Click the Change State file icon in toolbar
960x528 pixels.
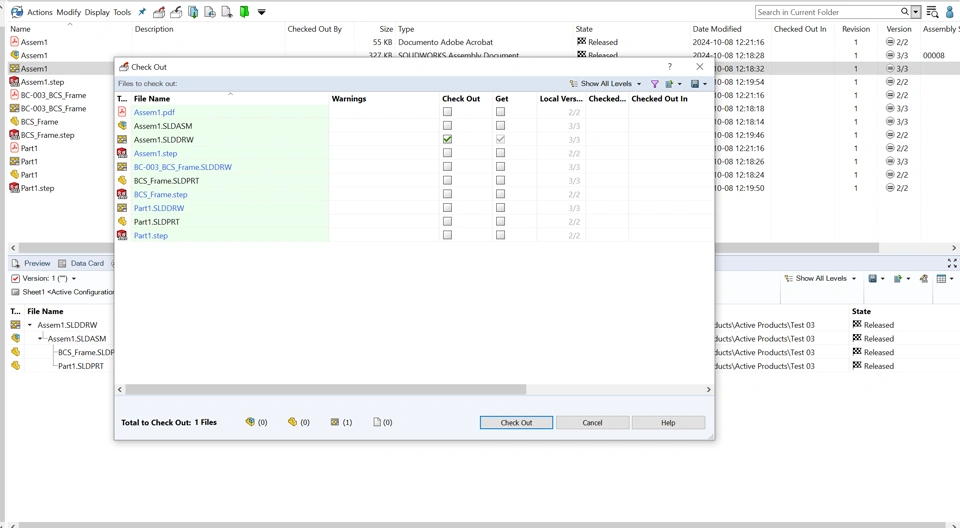pos(227,12)
